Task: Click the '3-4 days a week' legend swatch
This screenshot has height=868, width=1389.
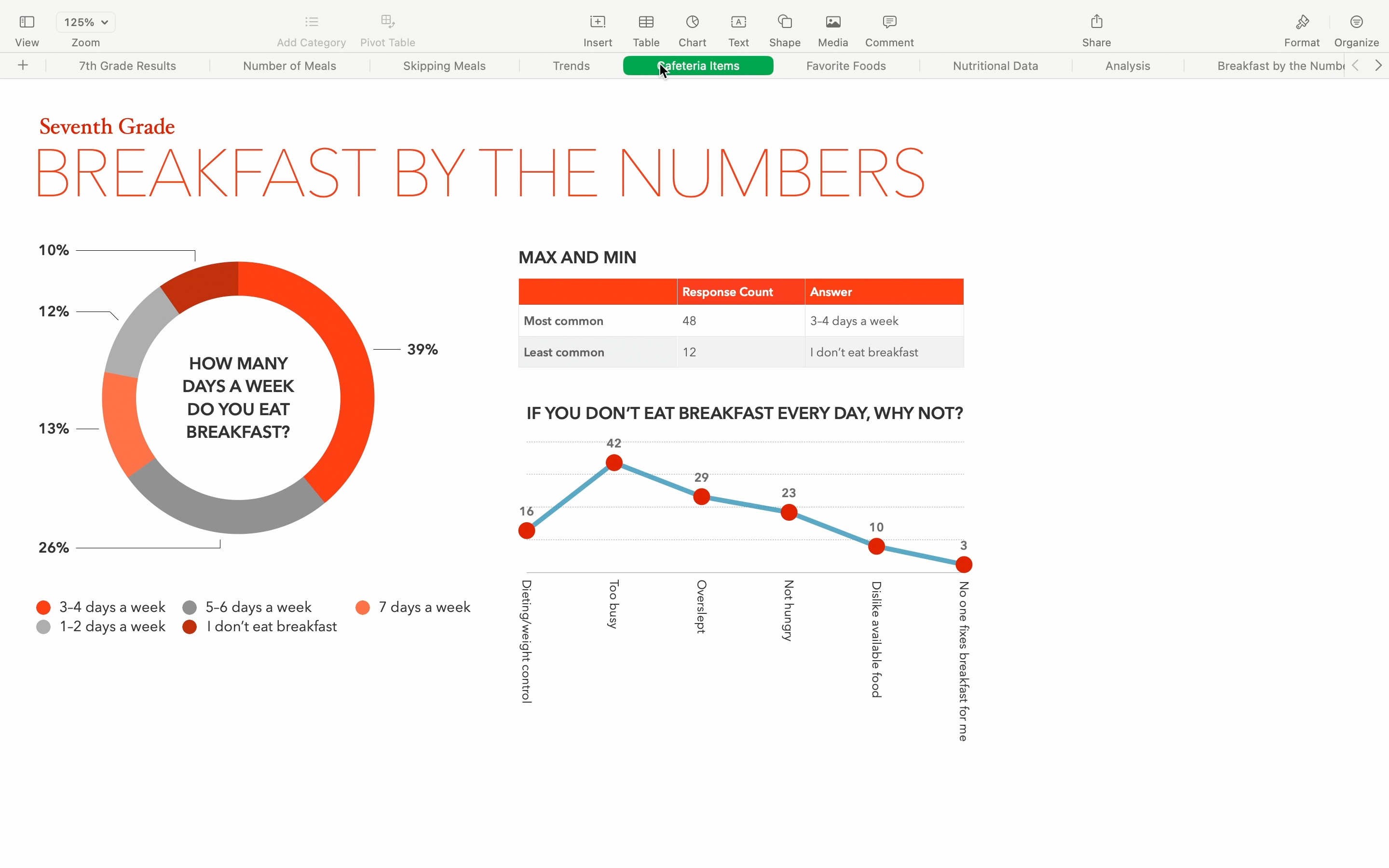Action: pyautogui.click(x=43, y=608)
